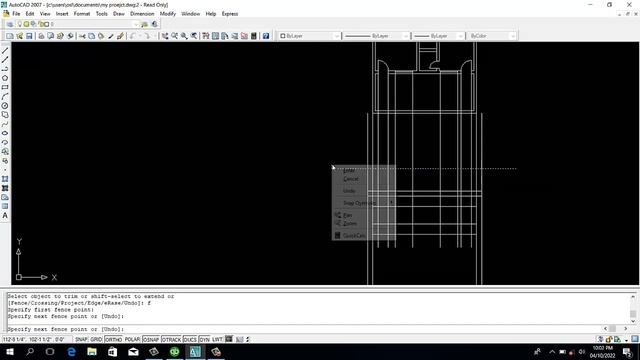Viewport: 640px width, 360px height.
Task: Choose Undo in the context menu
Action: [x=364, y=191]
